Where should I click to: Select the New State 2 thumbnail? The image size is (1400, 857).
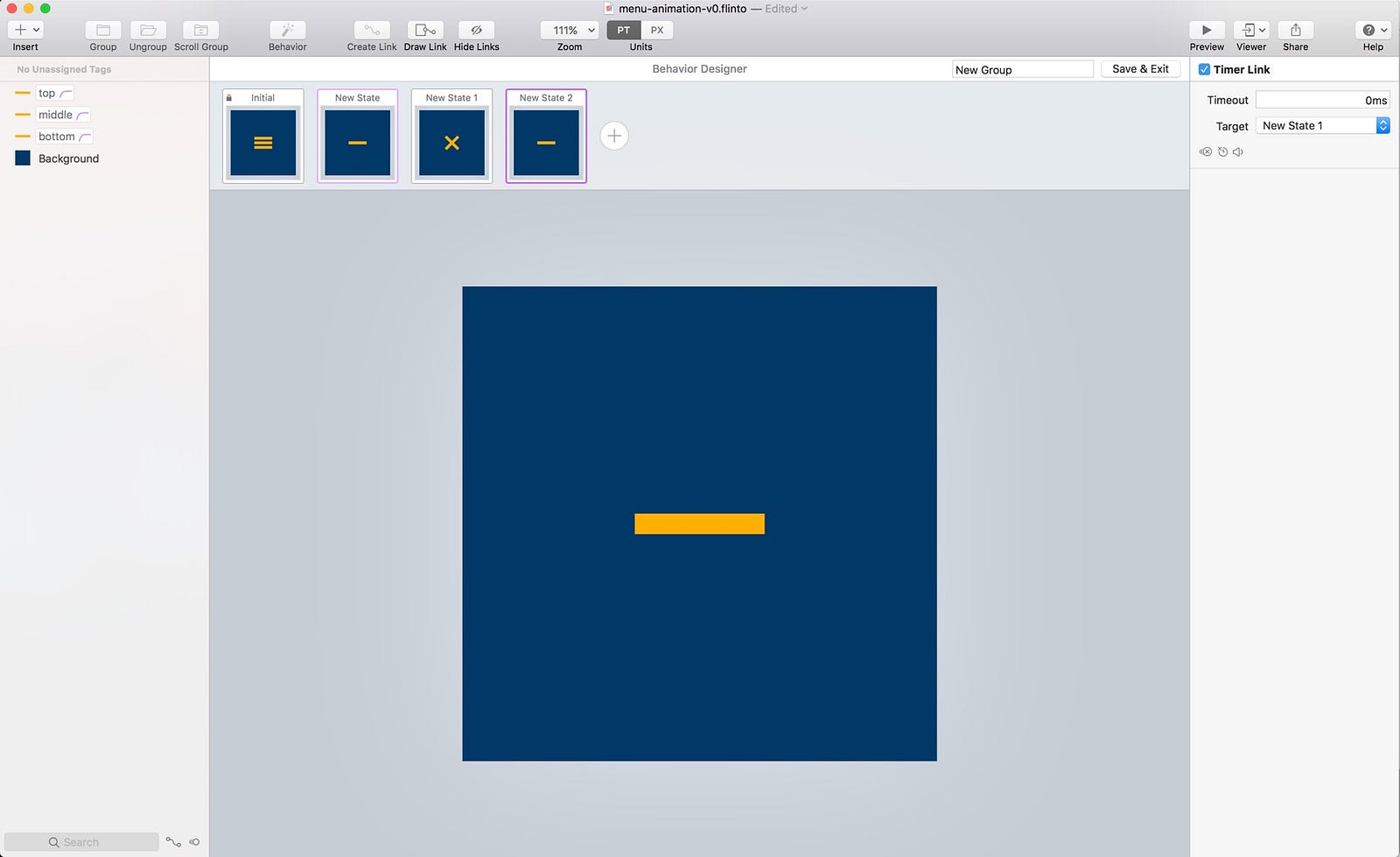[x=546, y=136]
